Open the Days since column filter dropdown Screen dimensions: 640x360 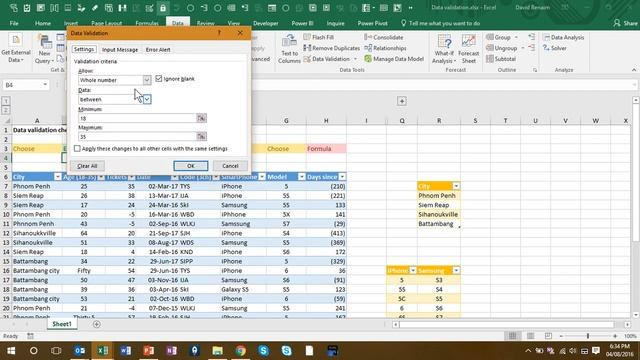(x=342, y=177)
